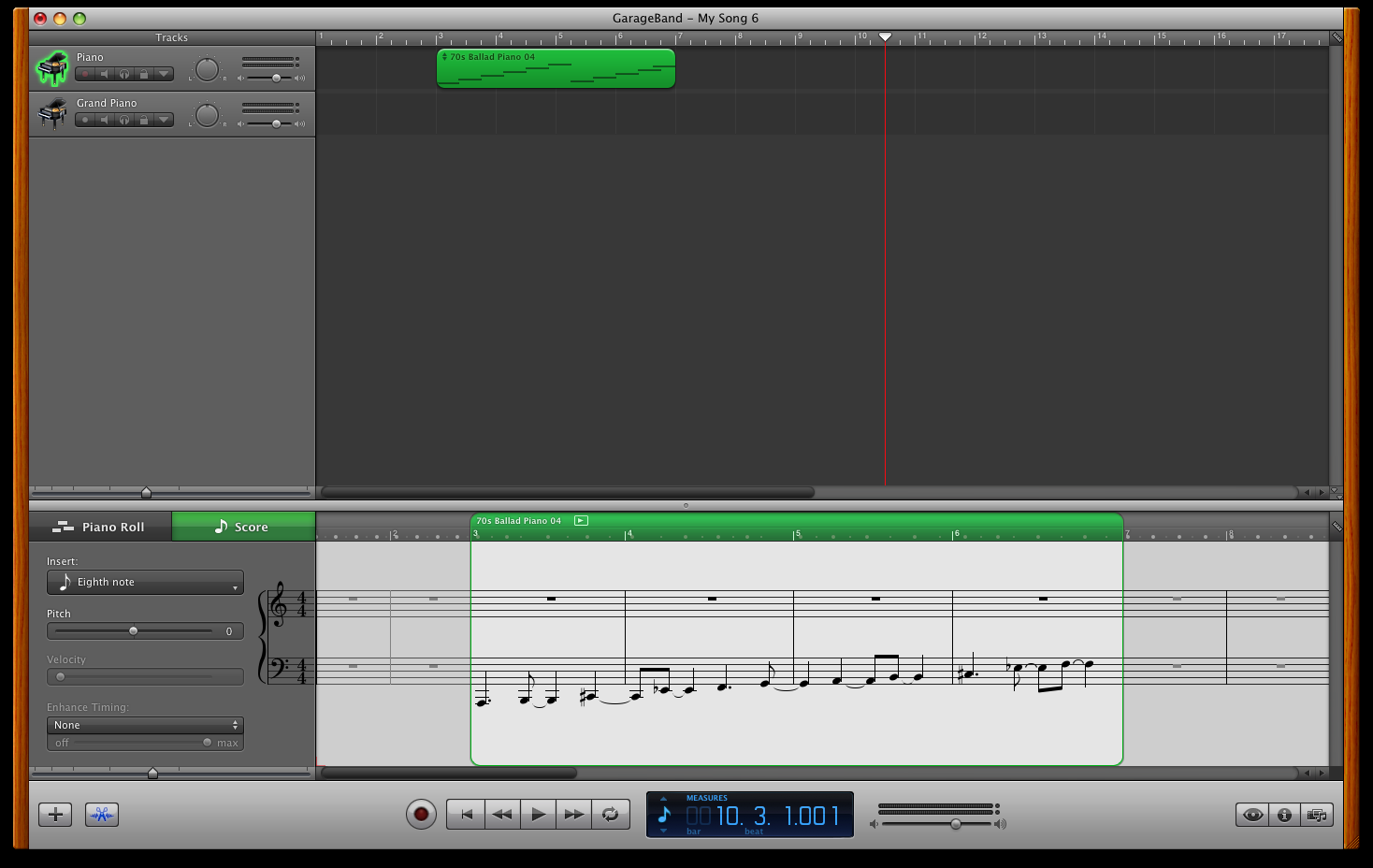This screenshot has height=868, width=1373.
Task: Click the LCD mode up arrow
Action: click(664, 799)
